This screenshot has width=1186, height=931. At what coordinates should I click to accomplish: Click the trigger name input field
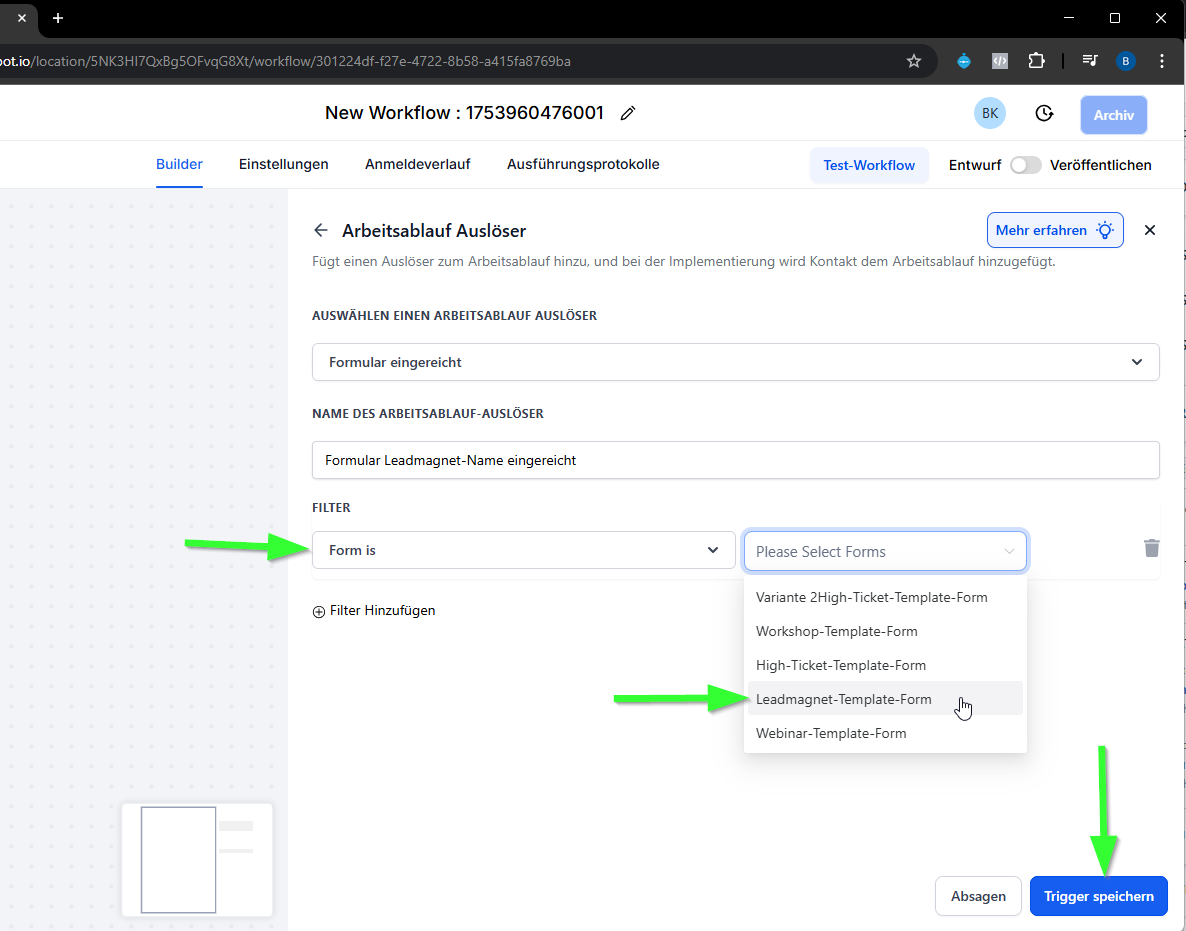[735, 460]
